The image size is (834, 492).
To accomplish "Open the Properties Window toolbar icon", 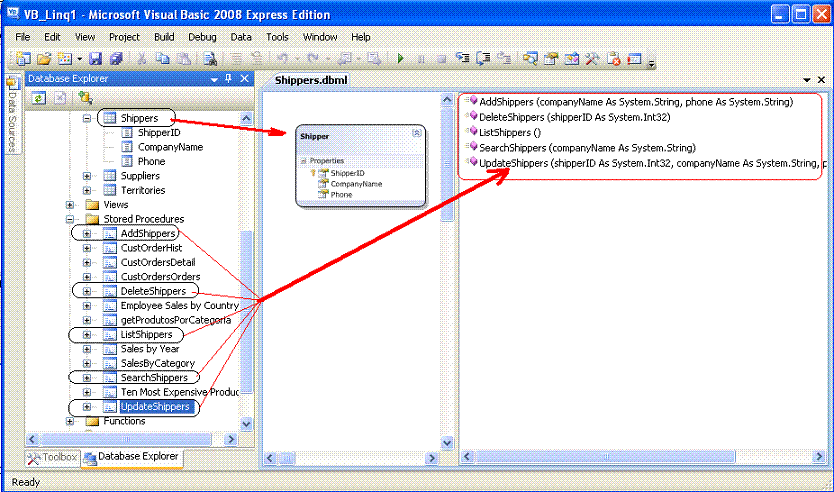I will click(x=551, y=59).
